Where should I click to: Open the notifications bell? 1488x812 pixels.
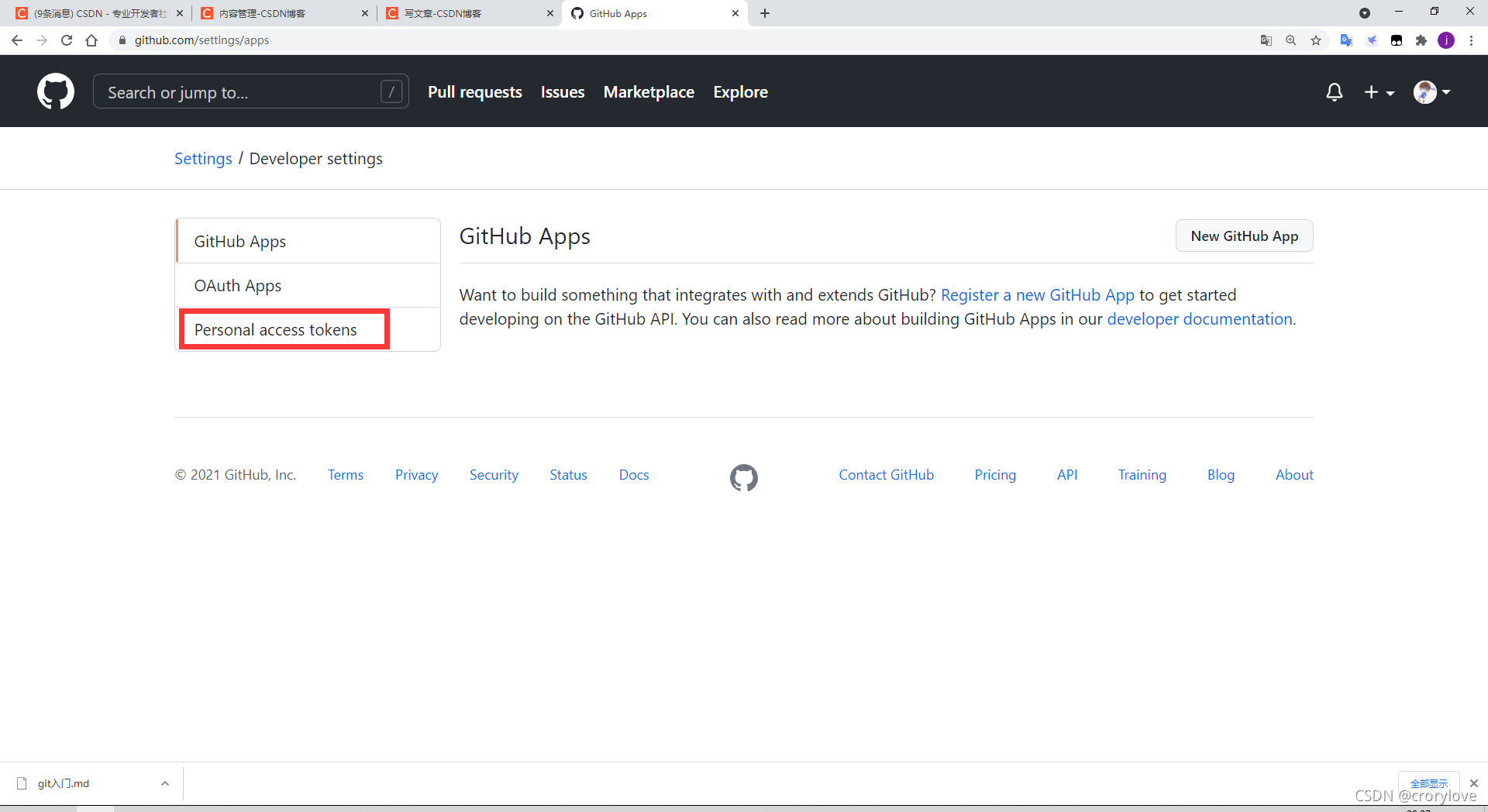(x=1334, y=92)
